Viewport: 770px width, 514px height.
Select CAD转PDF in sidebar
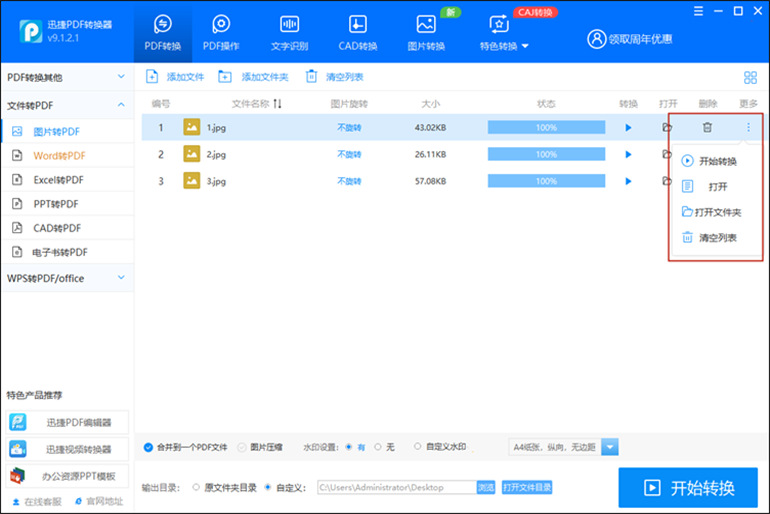(67, 228)
